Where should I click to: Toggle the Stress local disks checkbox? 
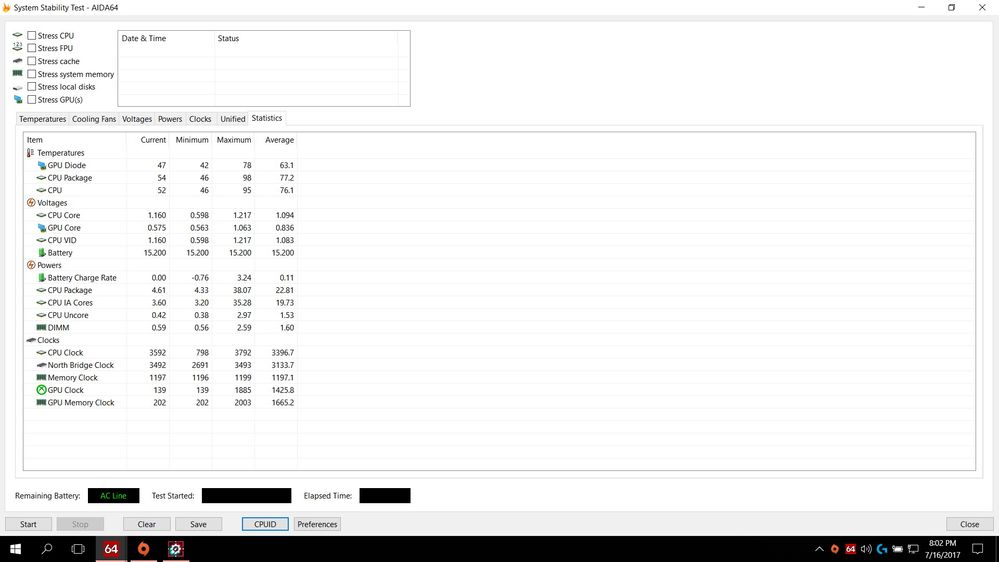pos(31,87)
